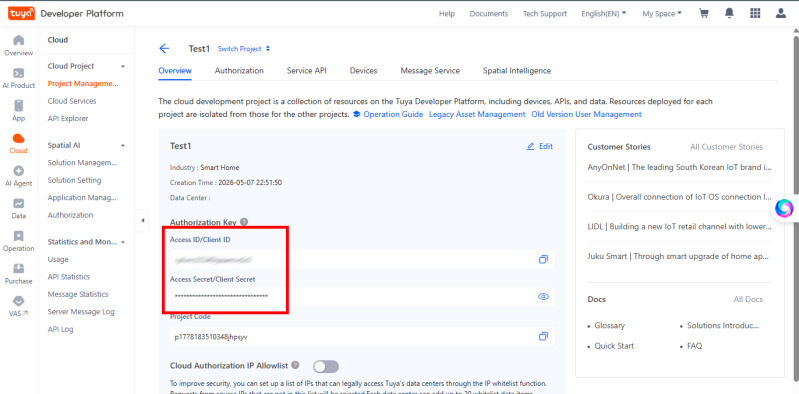Open VAS external link in sidebar
Image resolution: width=799 pixels, height=394 pixels.
click(x=18, y=306)
